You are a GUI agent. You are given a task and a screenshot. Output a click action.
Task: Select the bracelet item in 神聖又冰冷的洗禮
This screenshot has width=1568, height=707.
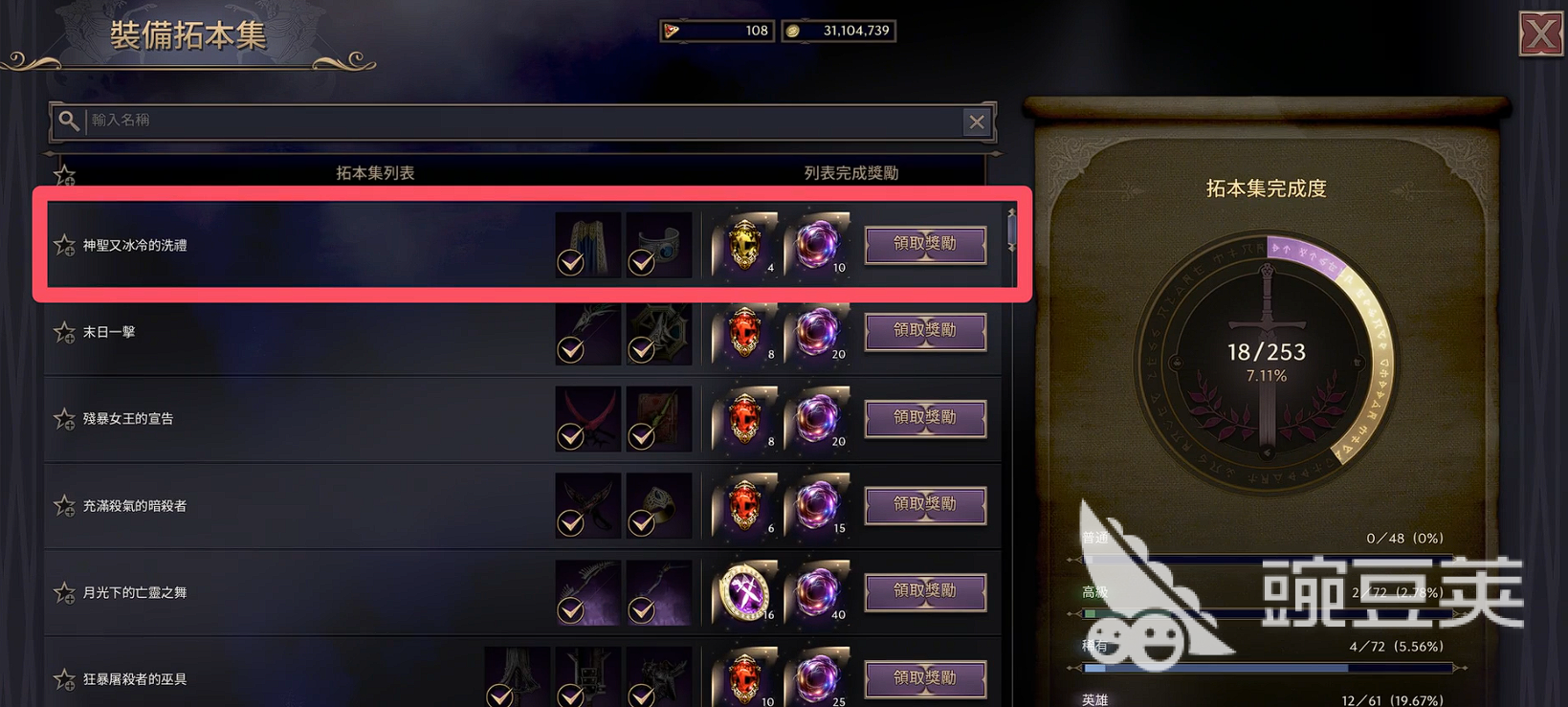click(658, 245)
